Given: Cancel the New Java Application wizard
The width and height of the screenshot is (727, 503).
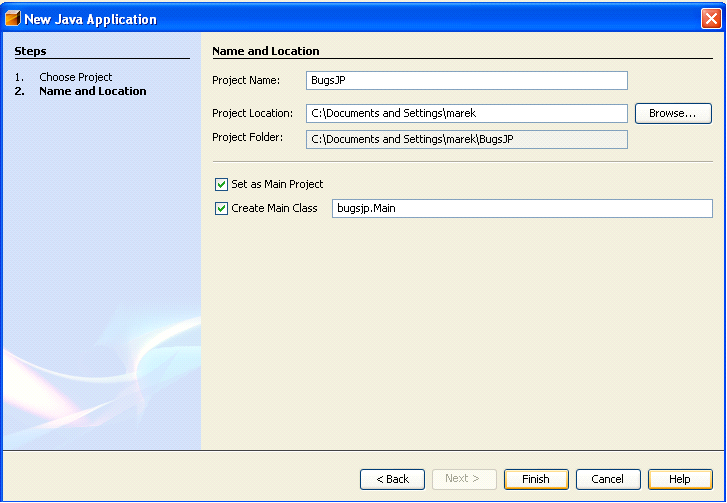Looking at the screenshot, I should coord(608,479).
